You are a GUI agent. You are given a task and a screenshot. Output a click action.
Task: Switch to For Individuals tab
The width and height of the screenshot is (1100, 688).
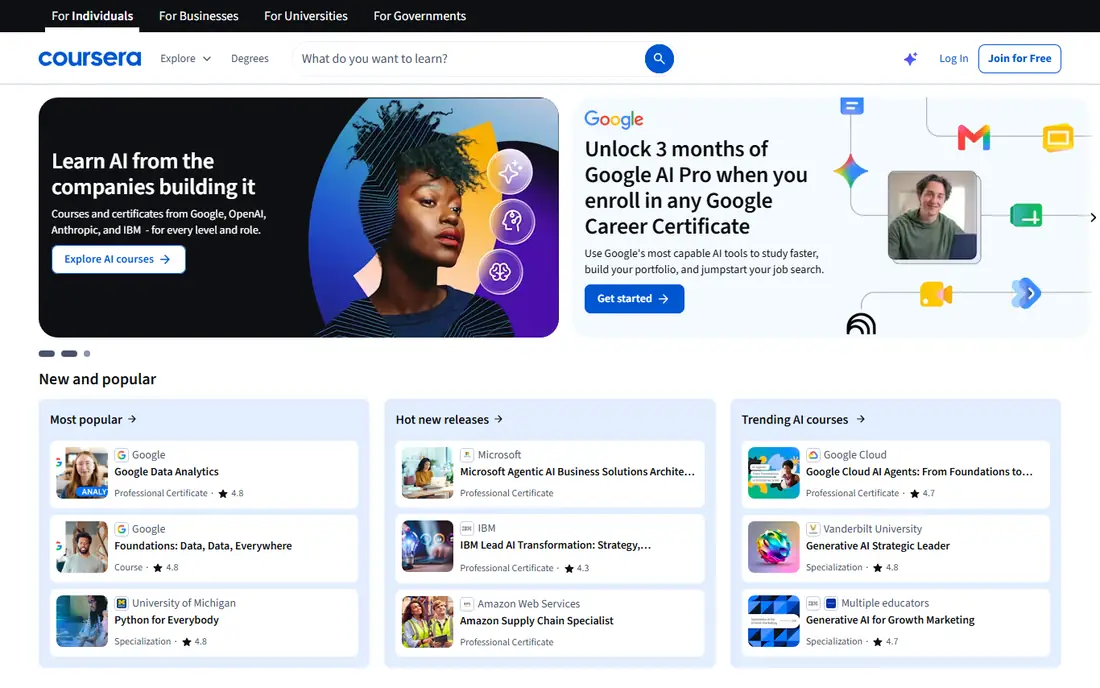(92, 16)
